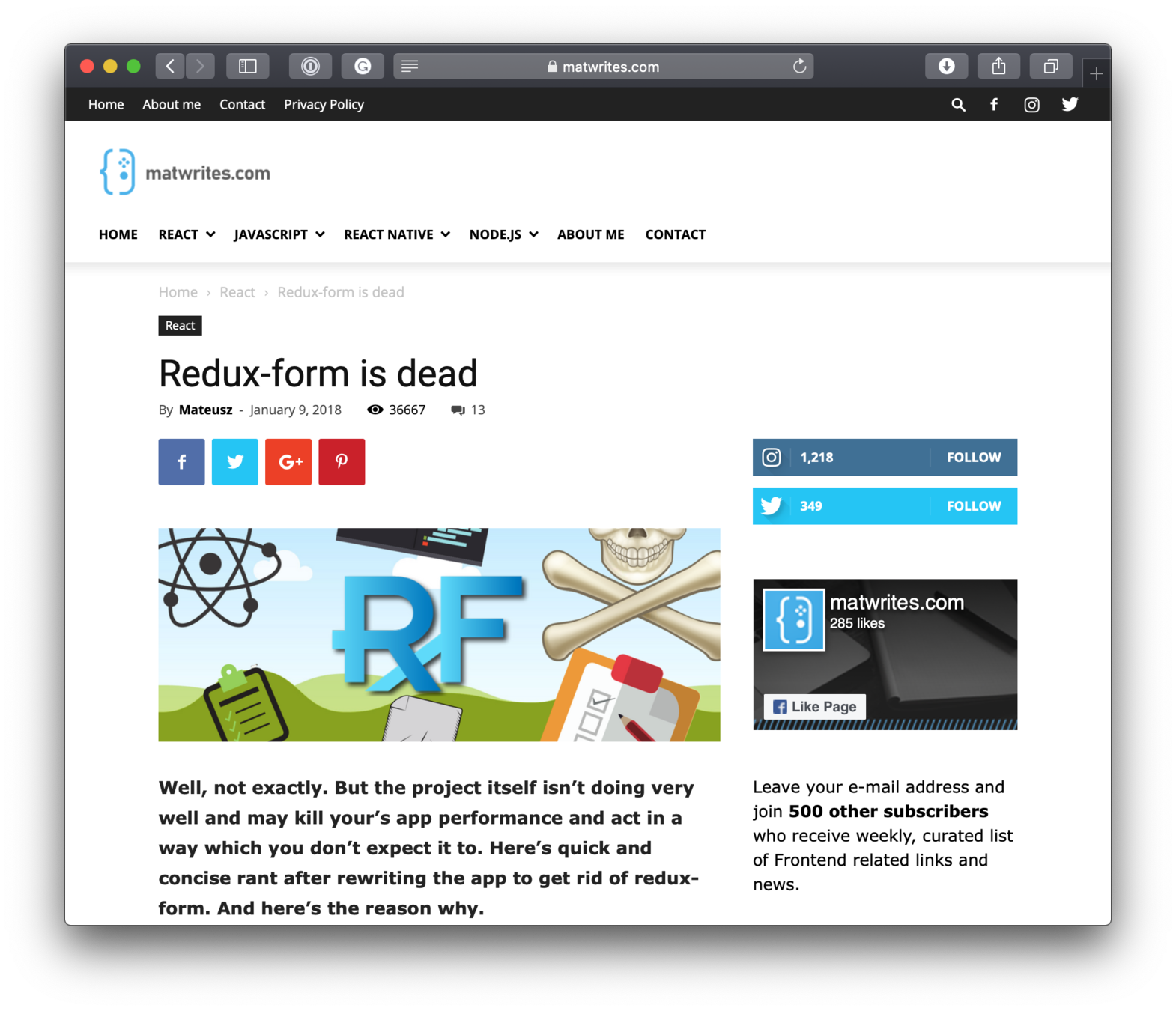The image size is (1176, 1011).
Task: Click the breadcrumb text Redux-form is dead
Action: 341,292
